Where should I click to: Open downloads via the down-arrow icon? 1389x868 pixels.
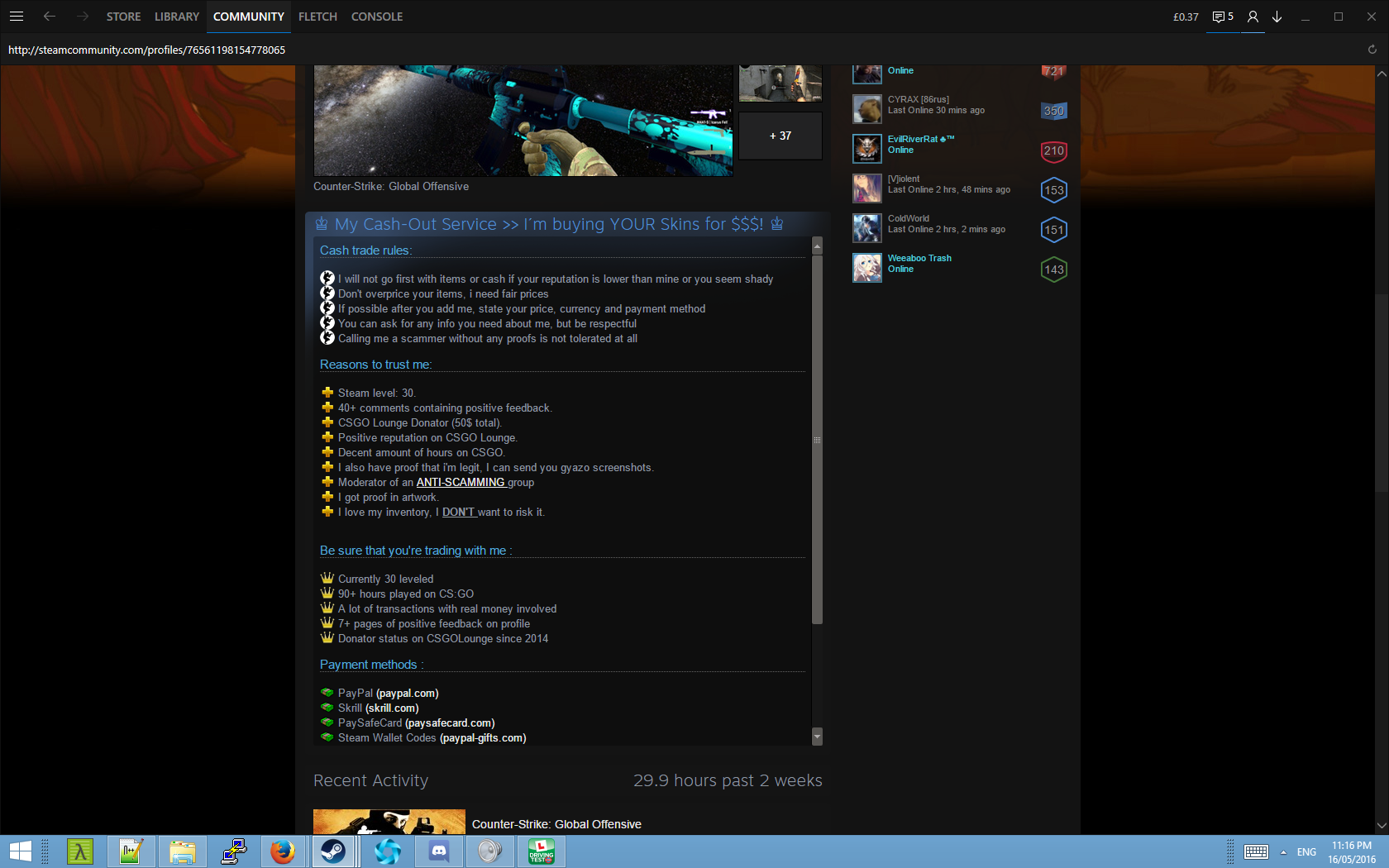1277,17
